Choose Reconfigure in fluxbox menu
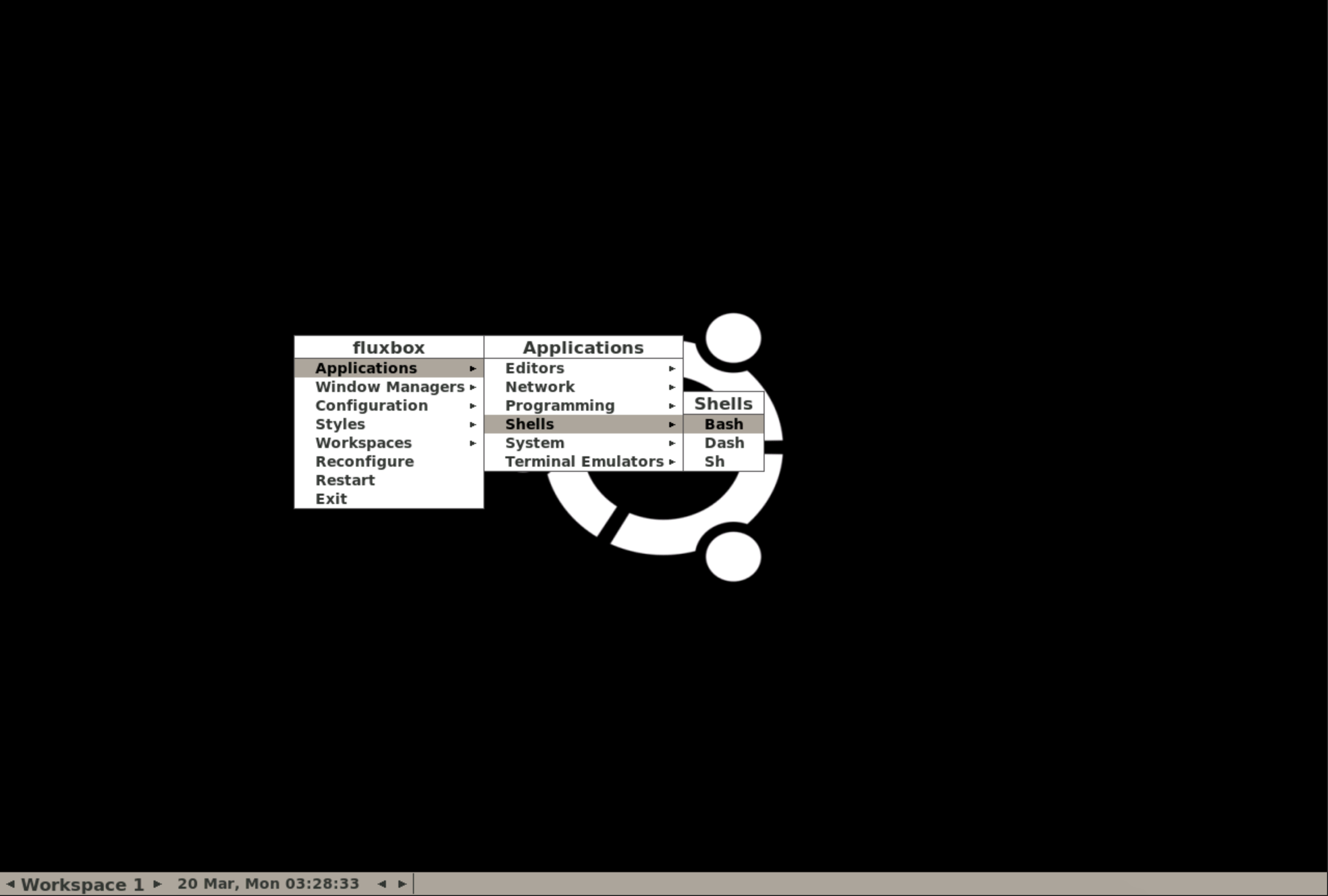The width and height of the screenshot is (1328, 896). (x=389, y=461)
